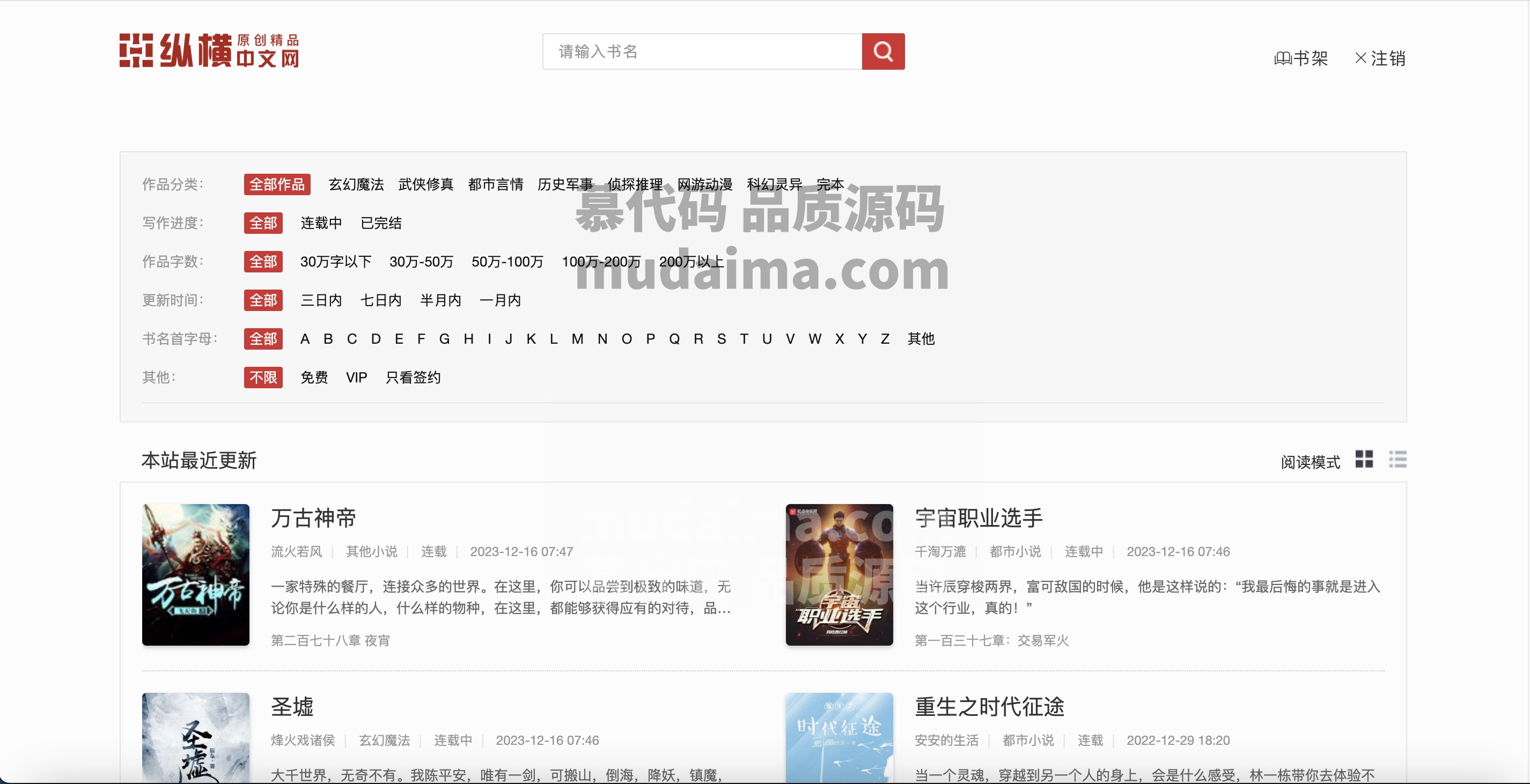The height and width of the screenshot is (784, 1530).
Task: Filter updates within 三日内
Action: (x=321, y=300)
